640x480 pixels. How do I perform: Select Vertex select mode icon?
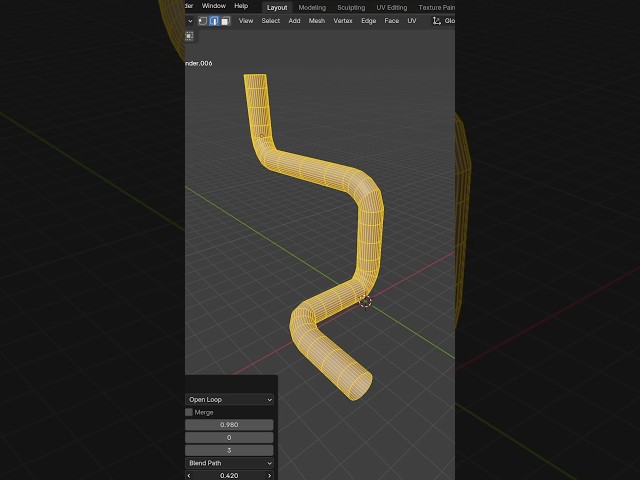[203, 21]
